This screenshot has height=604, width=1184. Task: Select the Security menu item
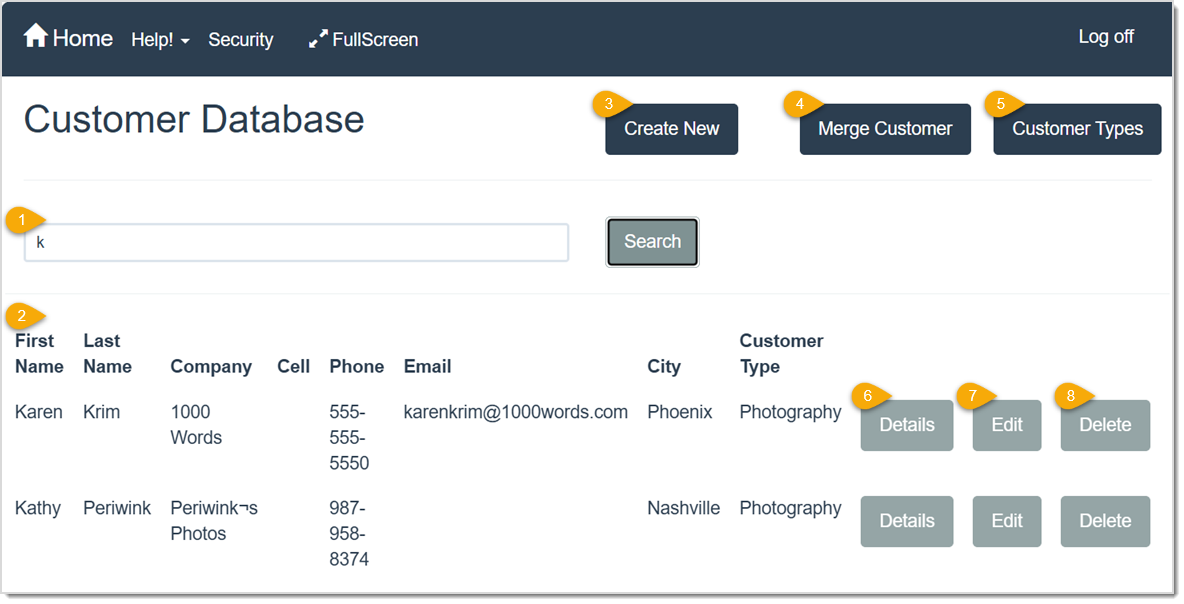240,40
